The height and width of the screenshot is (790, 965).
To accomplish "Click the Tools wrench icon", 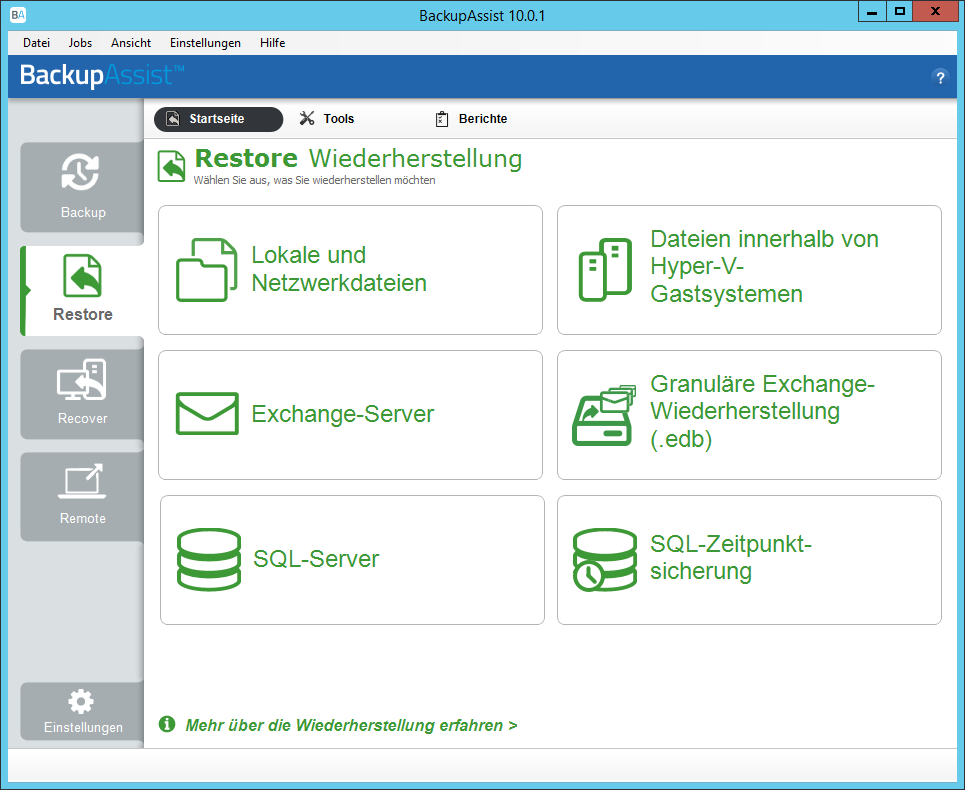I will 306,118.
